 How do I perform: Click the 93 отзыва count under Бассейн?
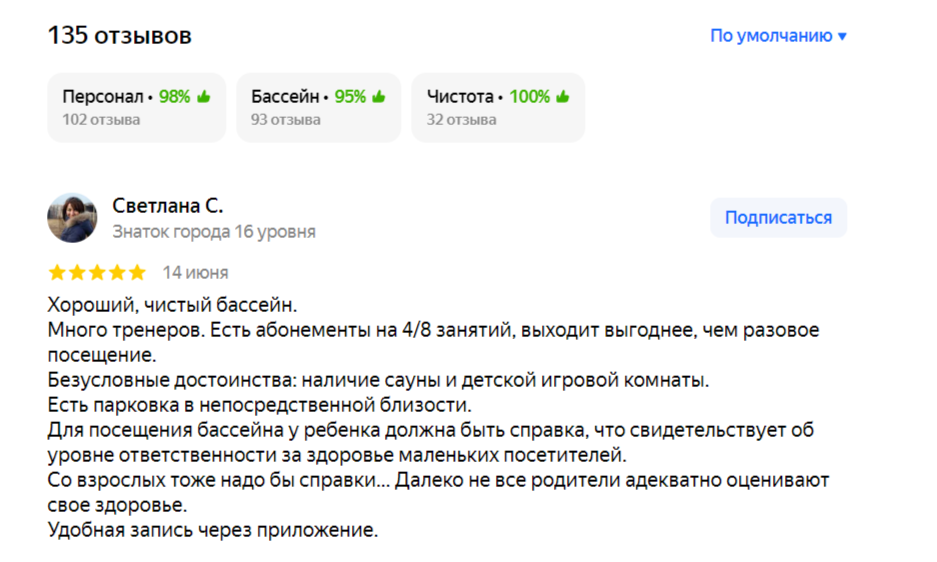[286, 120]
